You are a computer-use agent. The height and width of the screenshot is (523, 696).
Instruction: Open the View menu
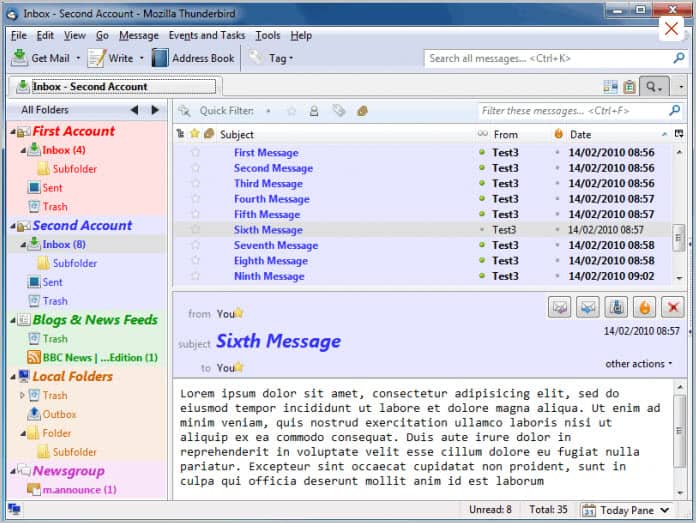pyautogui.click(x=75, y=35)
